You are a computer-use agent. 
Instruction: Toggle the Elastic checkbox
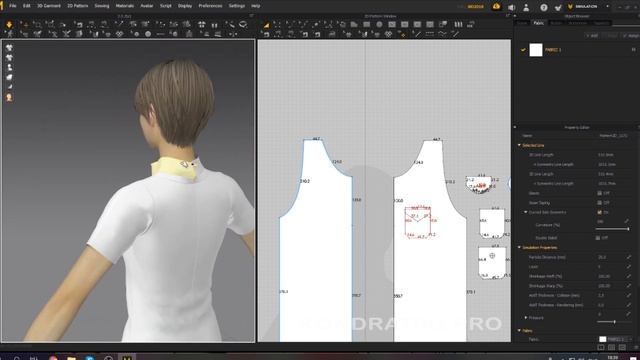click(x=599, y=193)
